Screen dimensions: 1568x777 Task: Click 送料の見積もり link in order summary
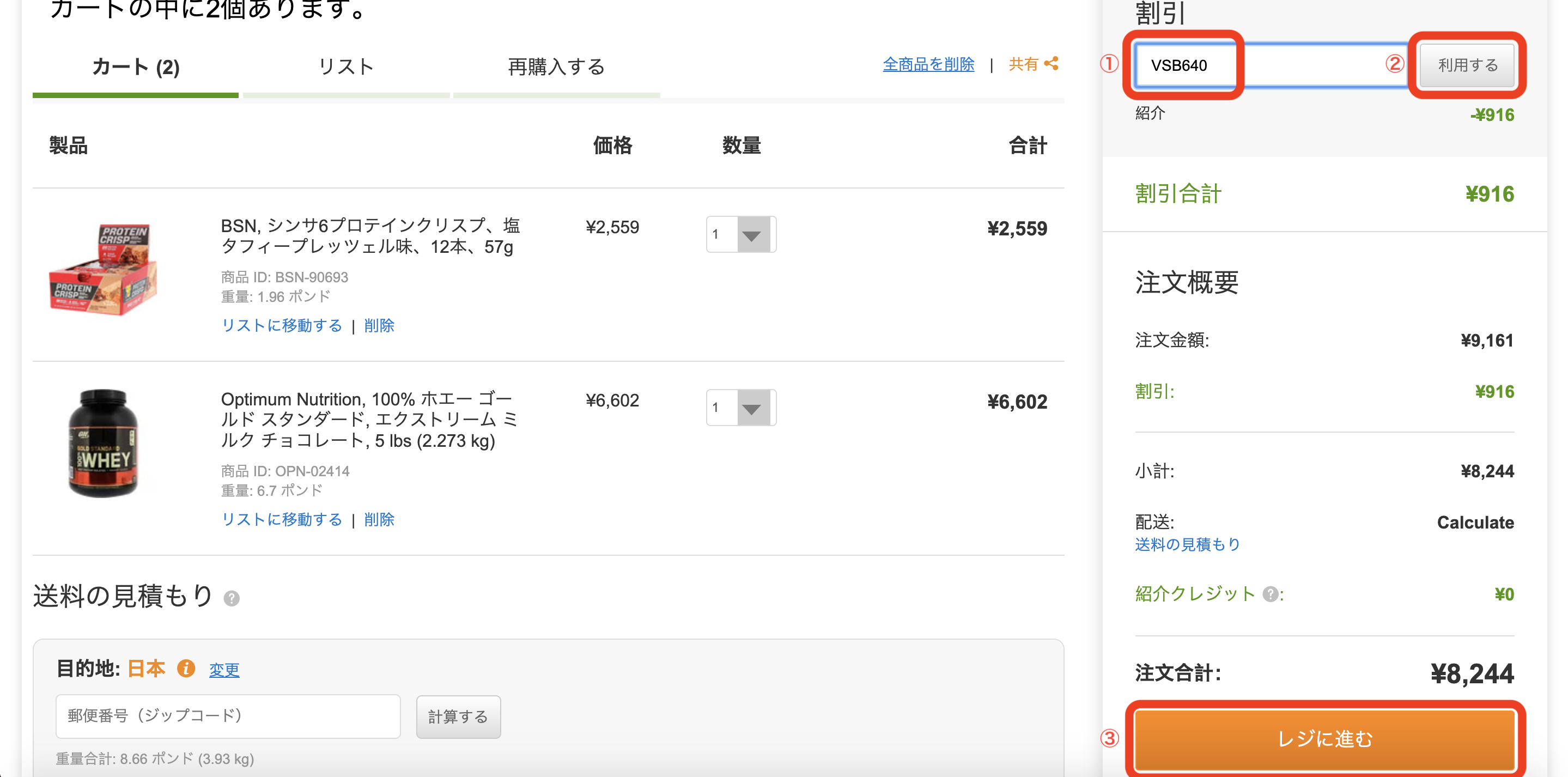(x=1188, y=544)
